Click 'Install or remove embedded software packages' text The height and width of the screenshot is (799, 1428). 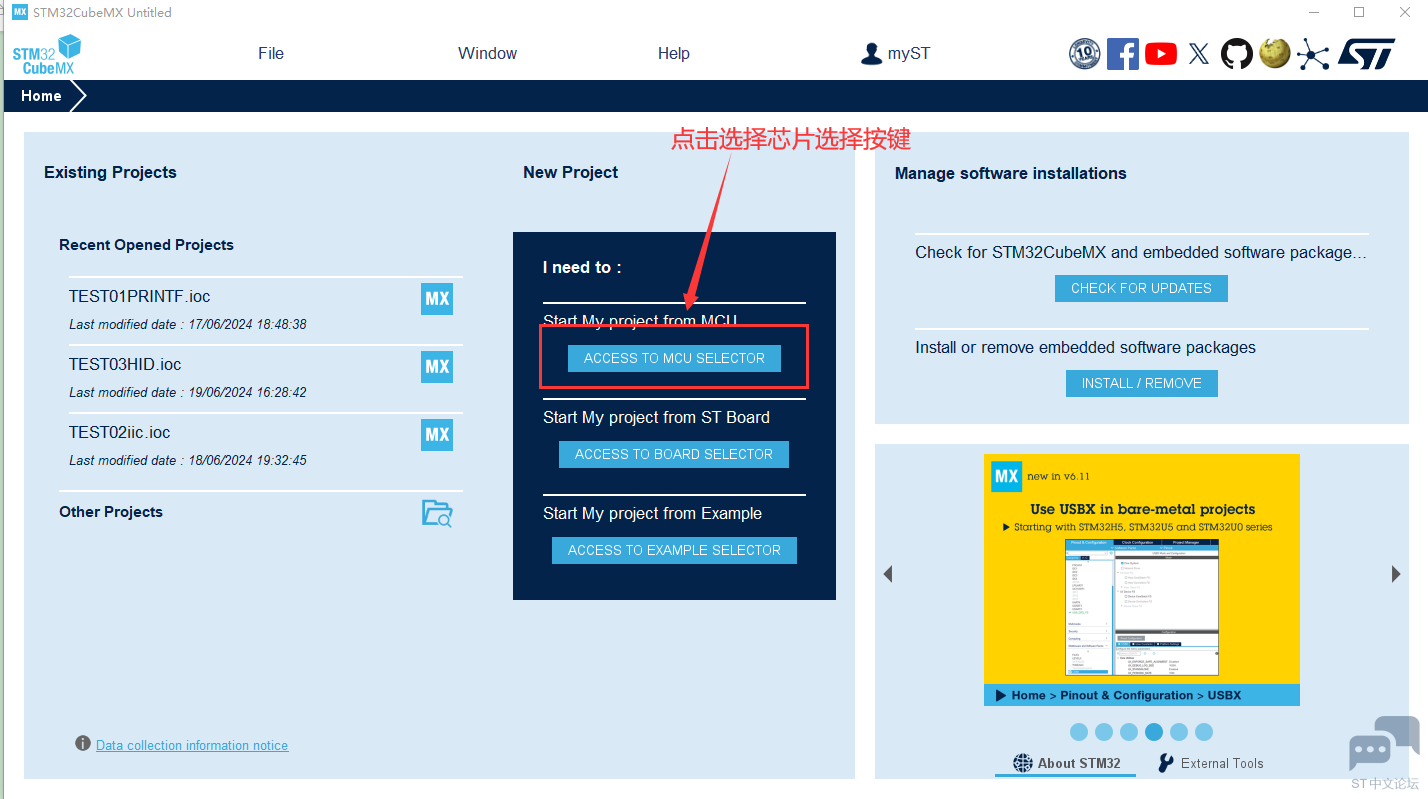[1086, 347]
